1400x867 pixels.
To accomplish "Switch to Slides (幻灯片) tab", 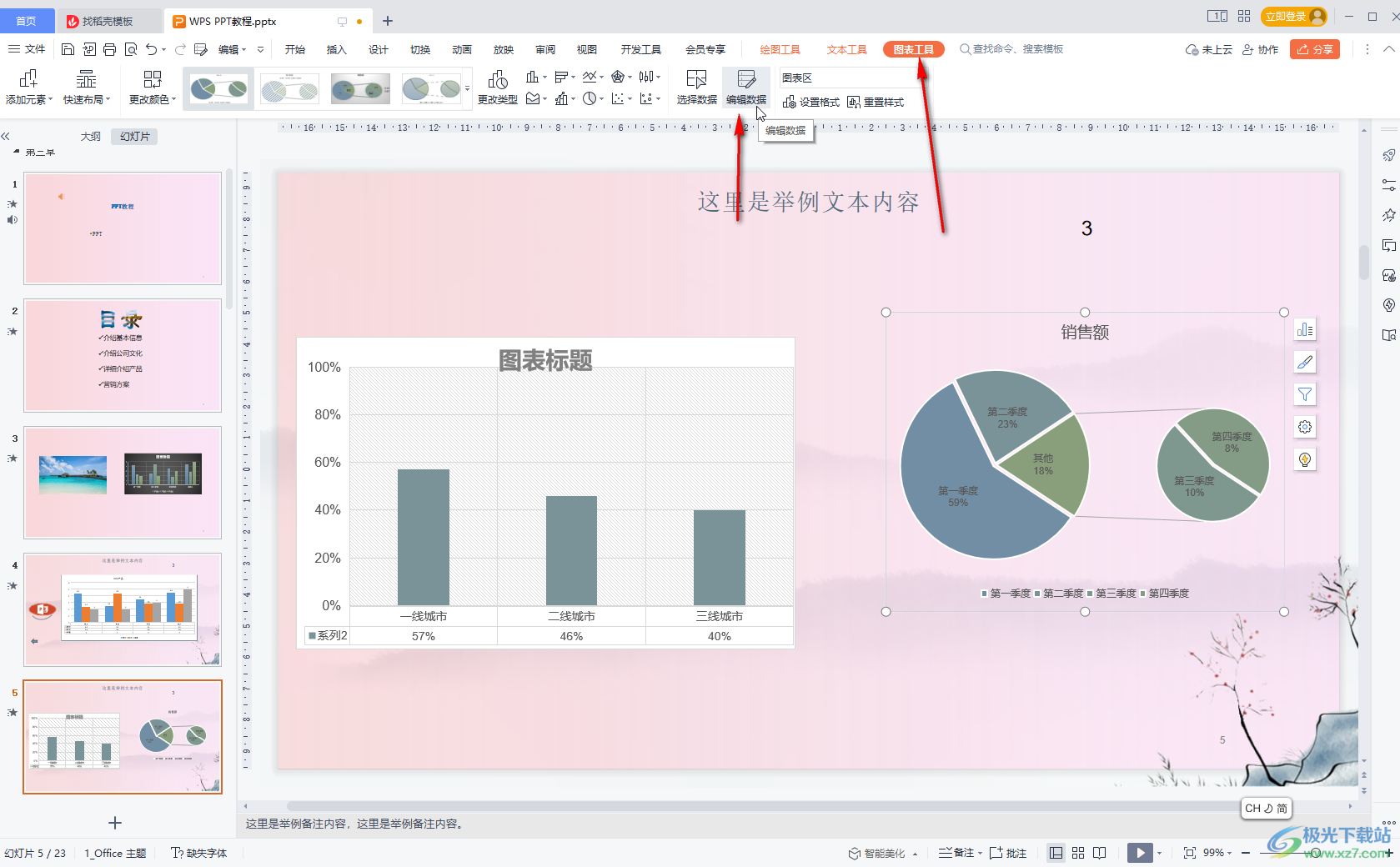I will click(135, 136).
